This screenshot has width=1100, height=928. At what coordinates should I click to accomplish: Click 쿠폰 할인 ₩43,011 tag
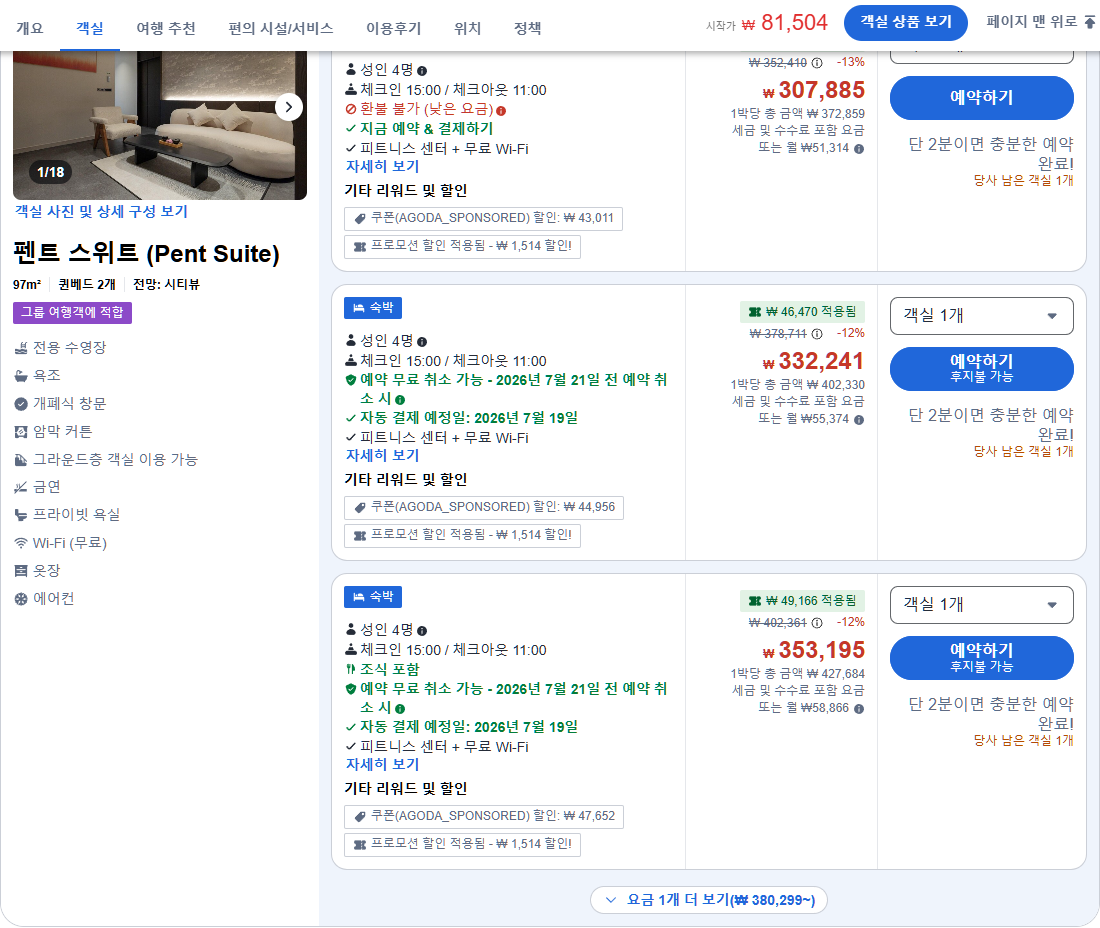(x=483, y=218)
